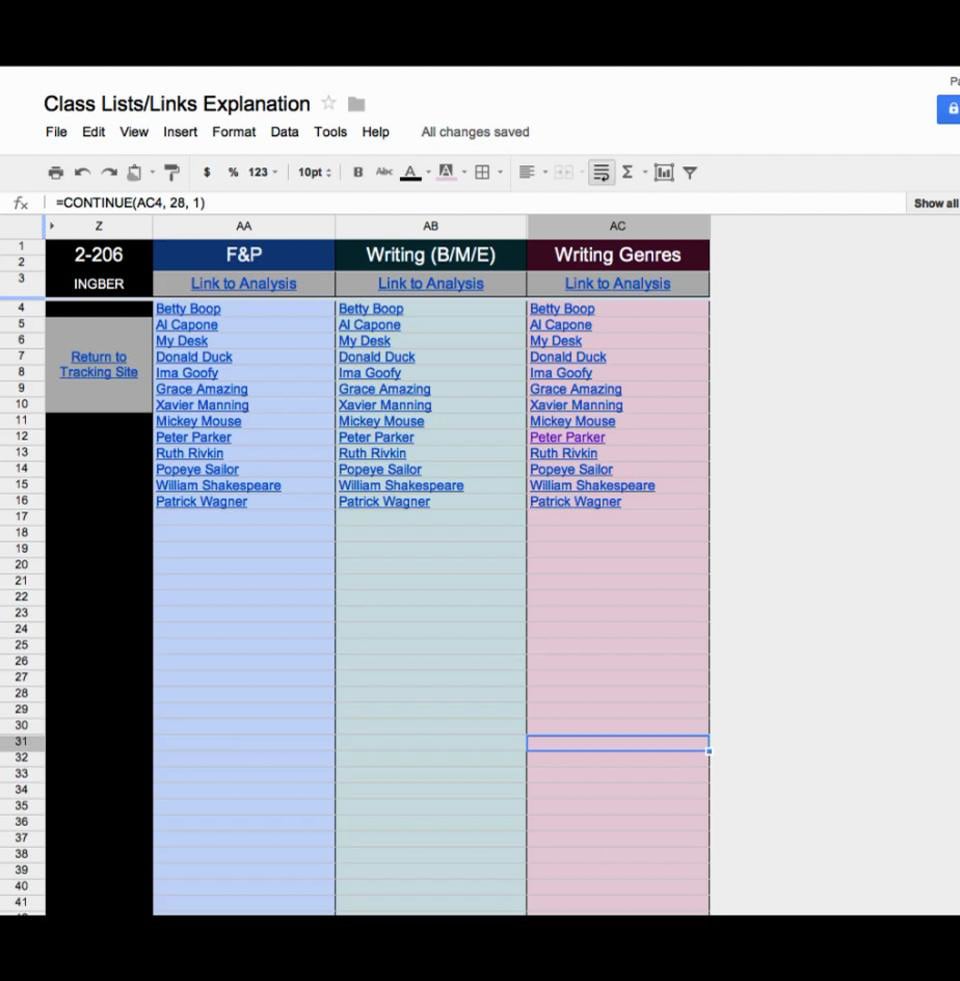960x981 pixels.
Task: Open the Format menu
Action: pyautogui.click(x=234, y=132)
